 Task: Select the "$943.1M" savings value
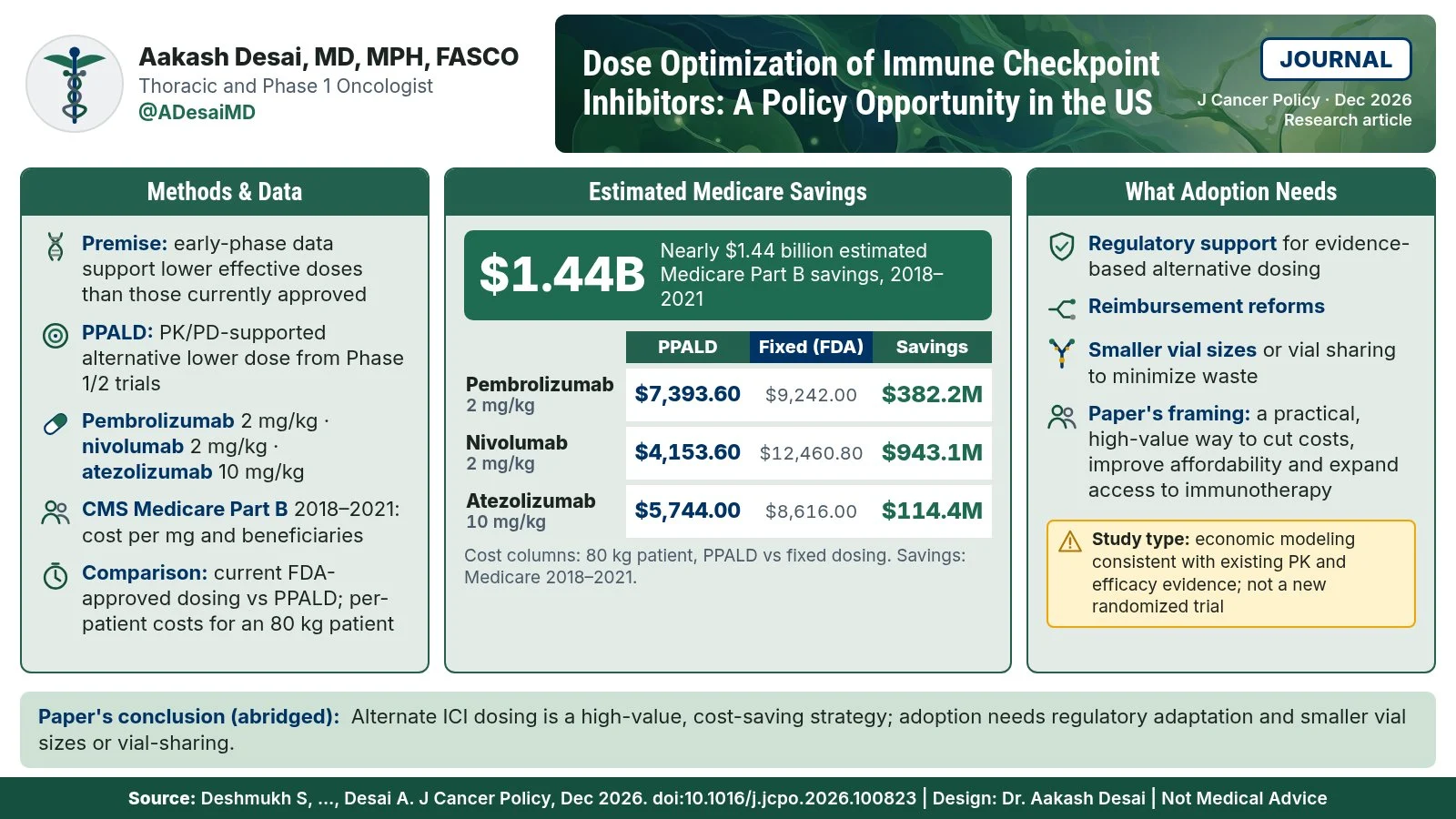tap(932, 452)
